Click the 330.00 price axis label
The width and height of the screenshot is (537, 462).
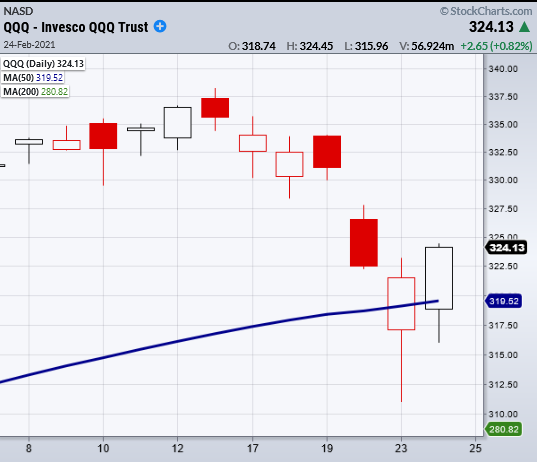502,180
